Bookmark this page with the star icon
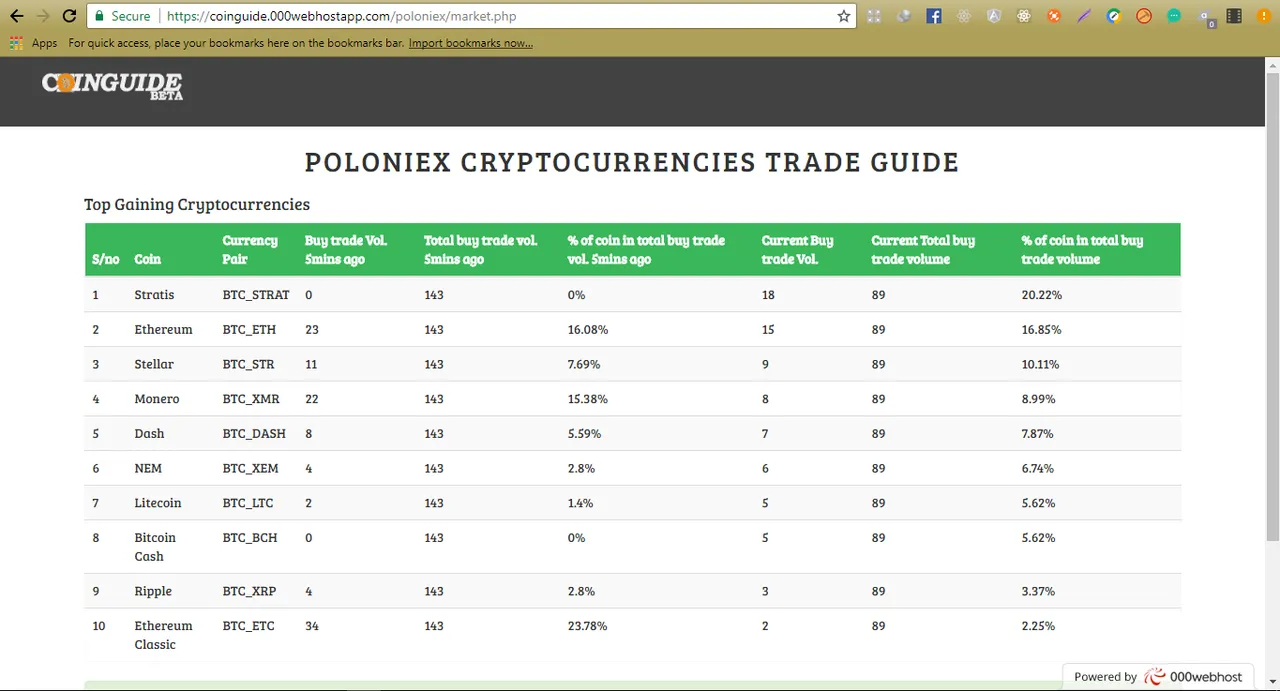The width and height of the screenshot is (1280, 691). tap(844, 16)
